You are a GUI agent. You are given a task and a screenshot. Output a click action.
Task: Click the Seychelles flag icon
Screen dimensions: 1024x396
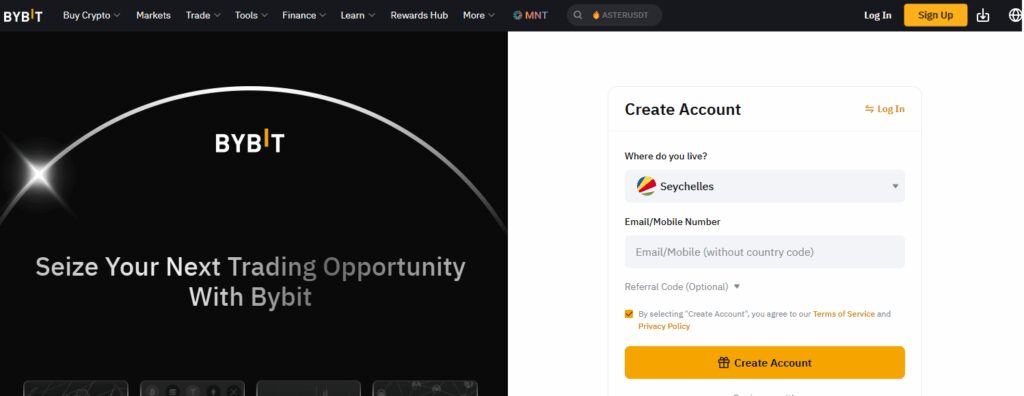(647, 186)
